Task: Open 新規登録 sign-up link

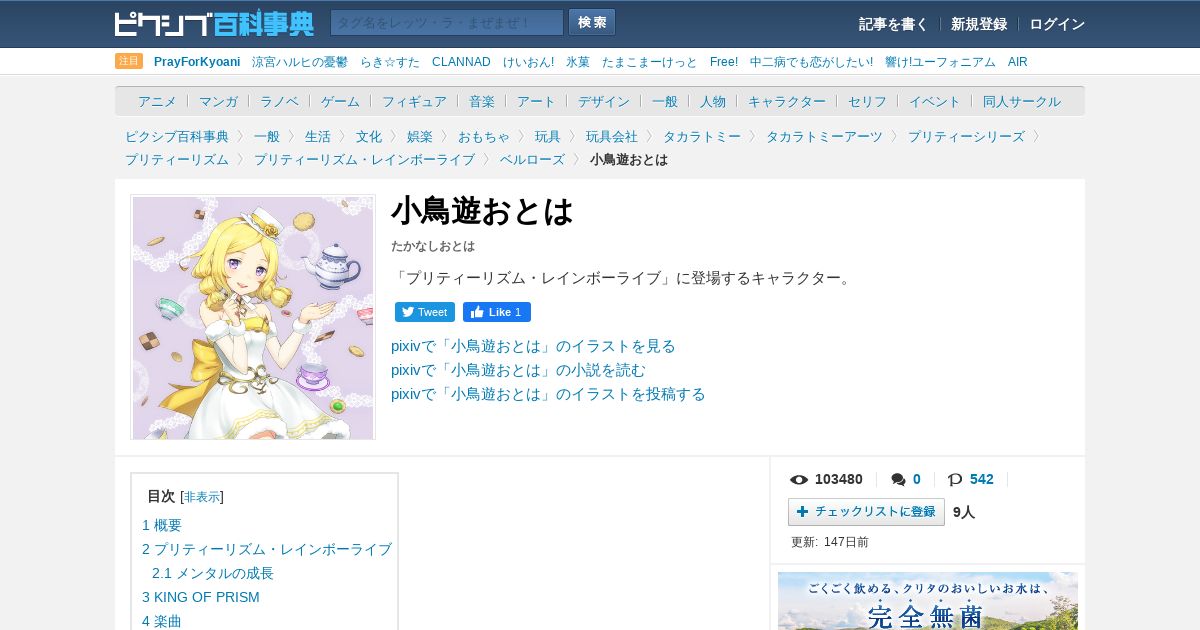Action: tap(979, 24)
